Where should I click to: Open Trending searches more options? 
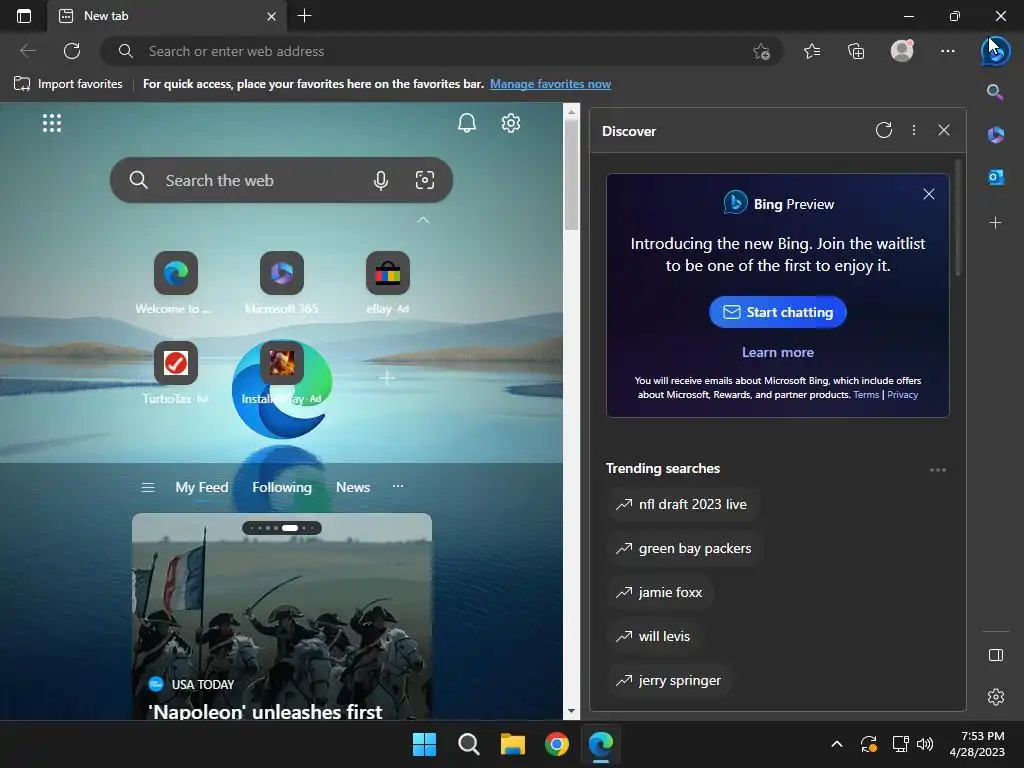pyautogui.click(x=938, y=470)
